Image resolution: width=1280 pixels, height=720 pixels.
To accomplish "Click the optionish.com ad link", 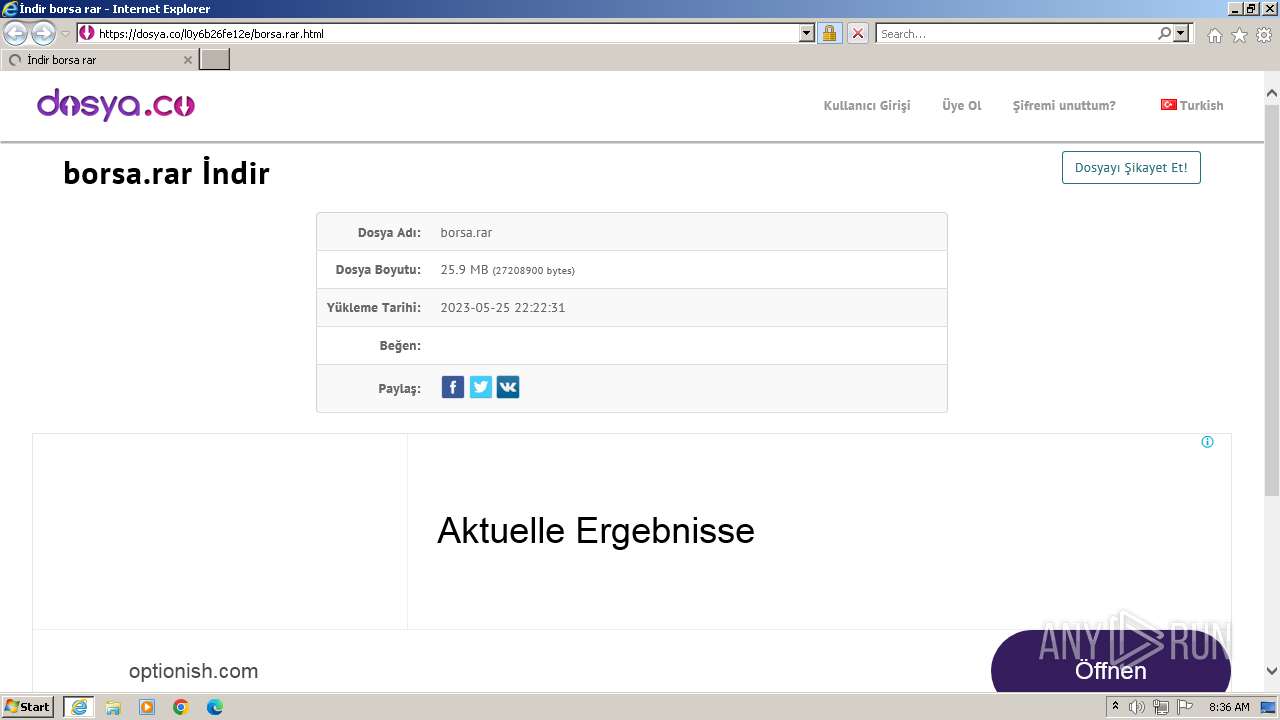I will [x=193, y=671].
